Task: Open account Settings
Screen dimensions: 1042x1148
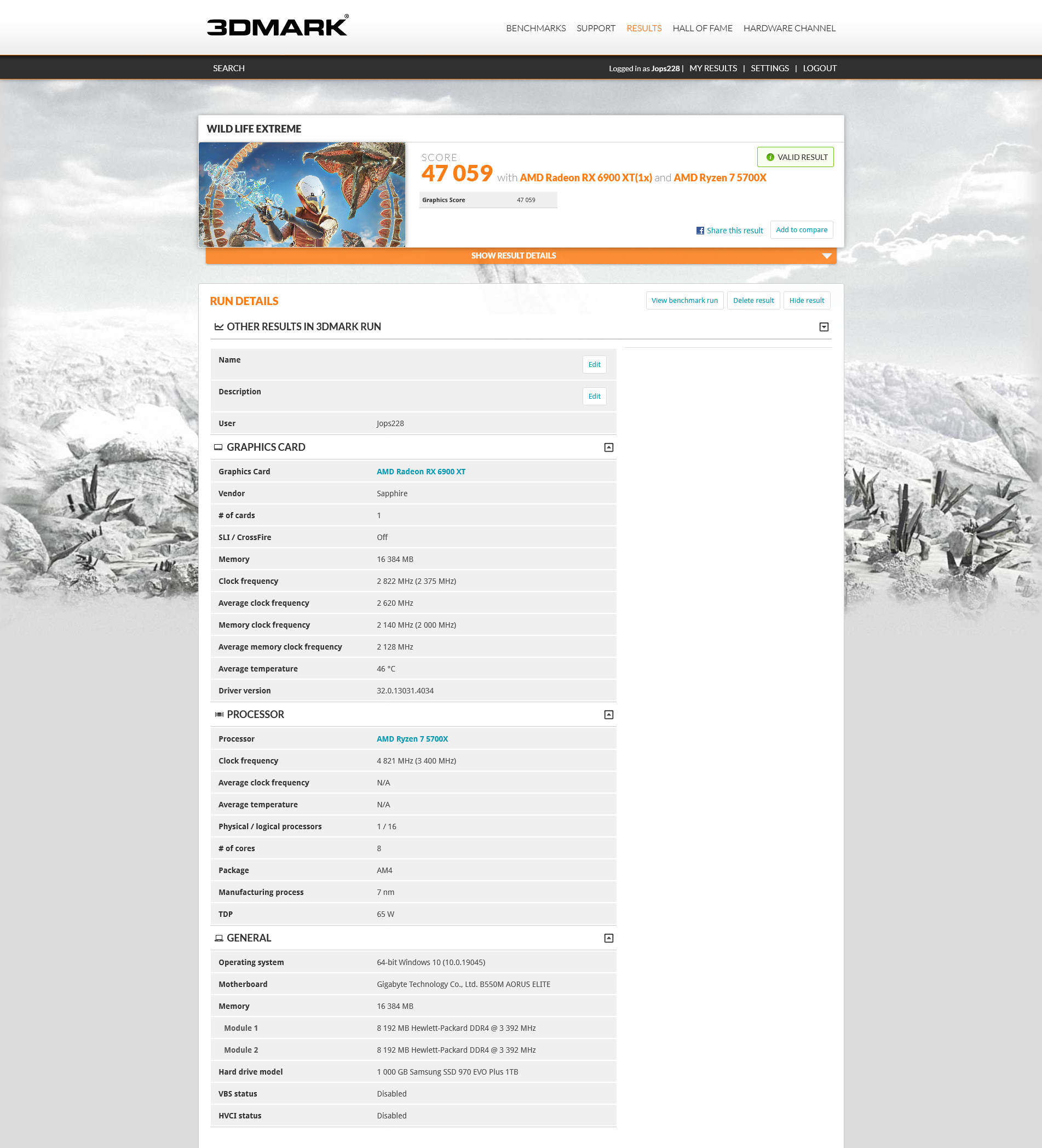Action: click(x=769, y=68)
